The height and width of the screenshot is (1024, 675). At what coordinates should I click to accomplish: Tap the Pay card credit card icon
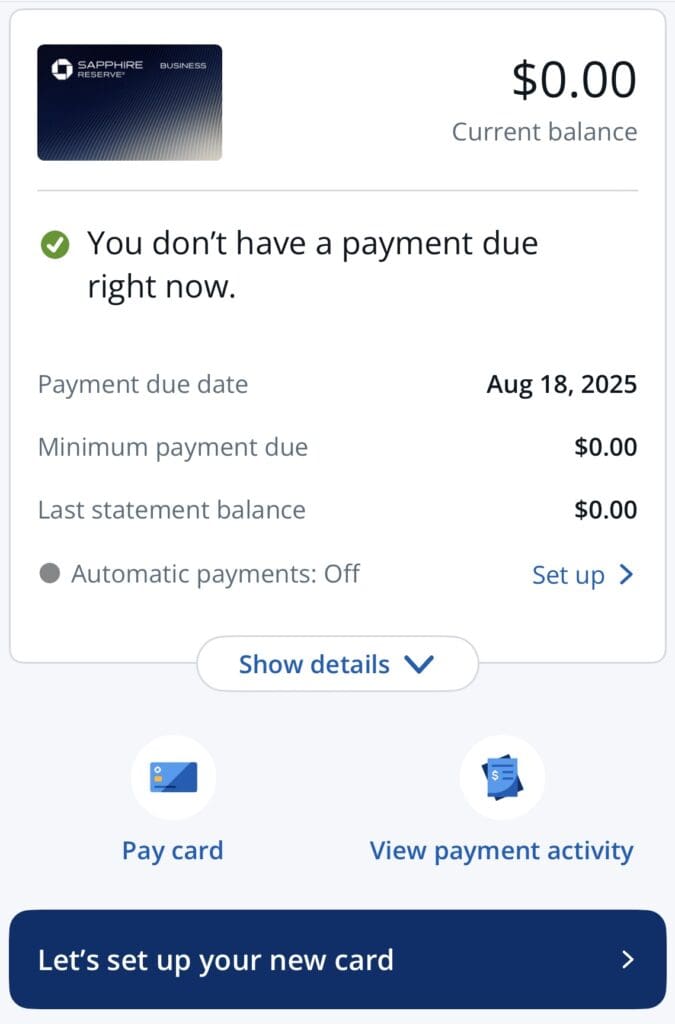pos(173,777)
